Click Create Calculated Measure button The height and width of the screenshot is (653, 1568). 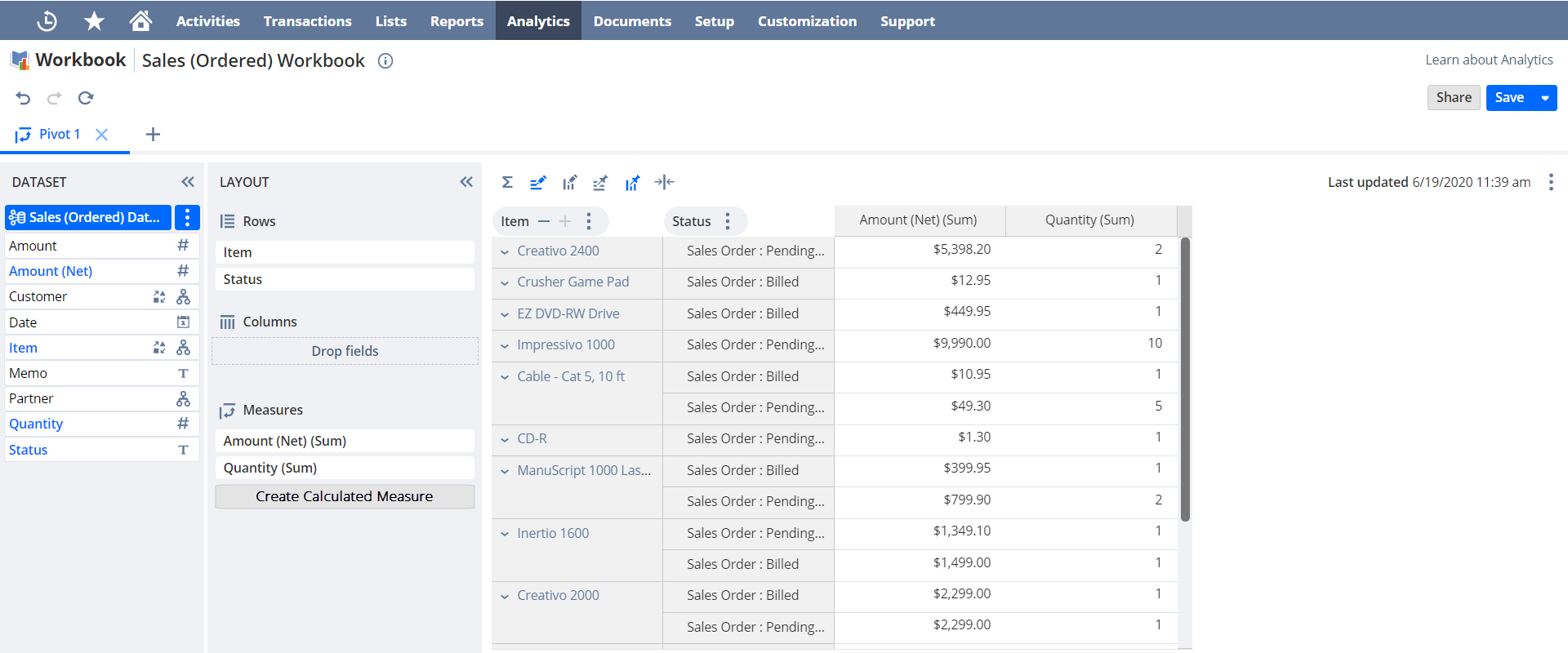tap(345, 496)
